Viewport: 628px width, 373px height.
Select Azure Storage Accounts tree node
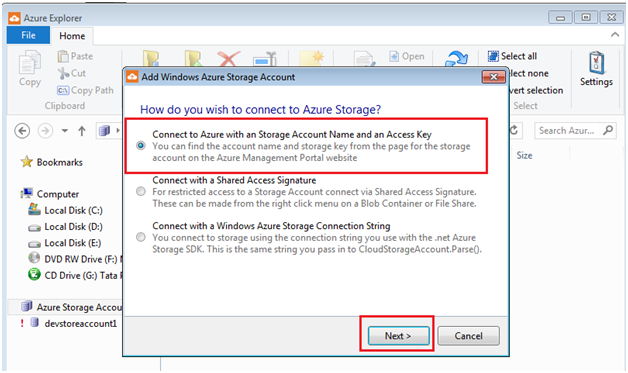coord(78,307)
